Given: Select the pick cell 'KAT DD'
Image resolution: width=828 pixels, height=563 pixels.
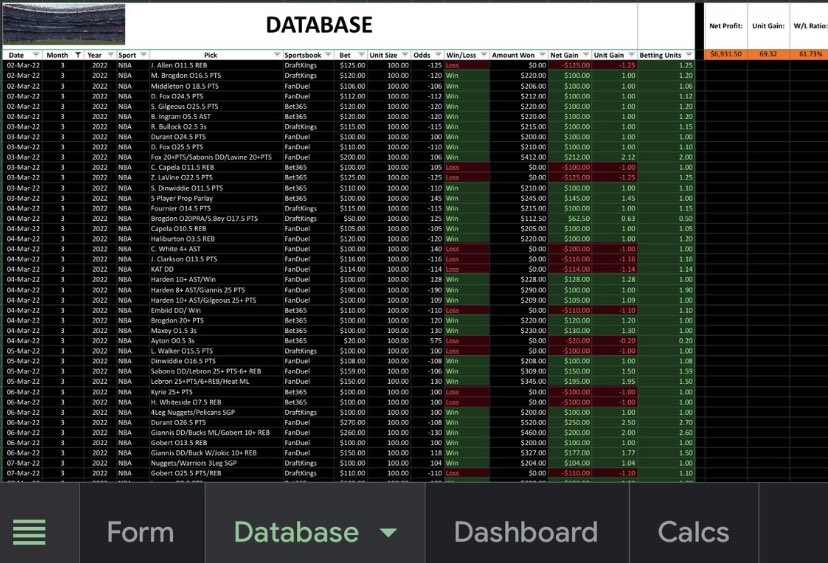Looking at the screenshot, I should [x=215, y=269].
